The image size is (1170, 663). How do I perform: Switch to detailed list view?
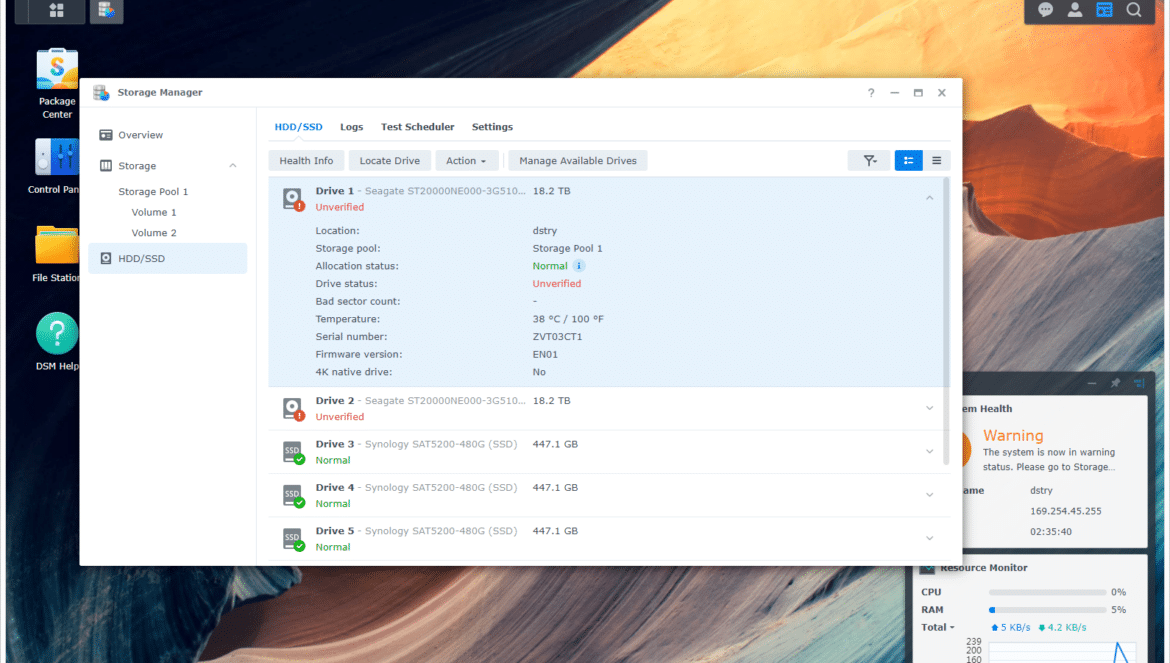tap(908, 160)
